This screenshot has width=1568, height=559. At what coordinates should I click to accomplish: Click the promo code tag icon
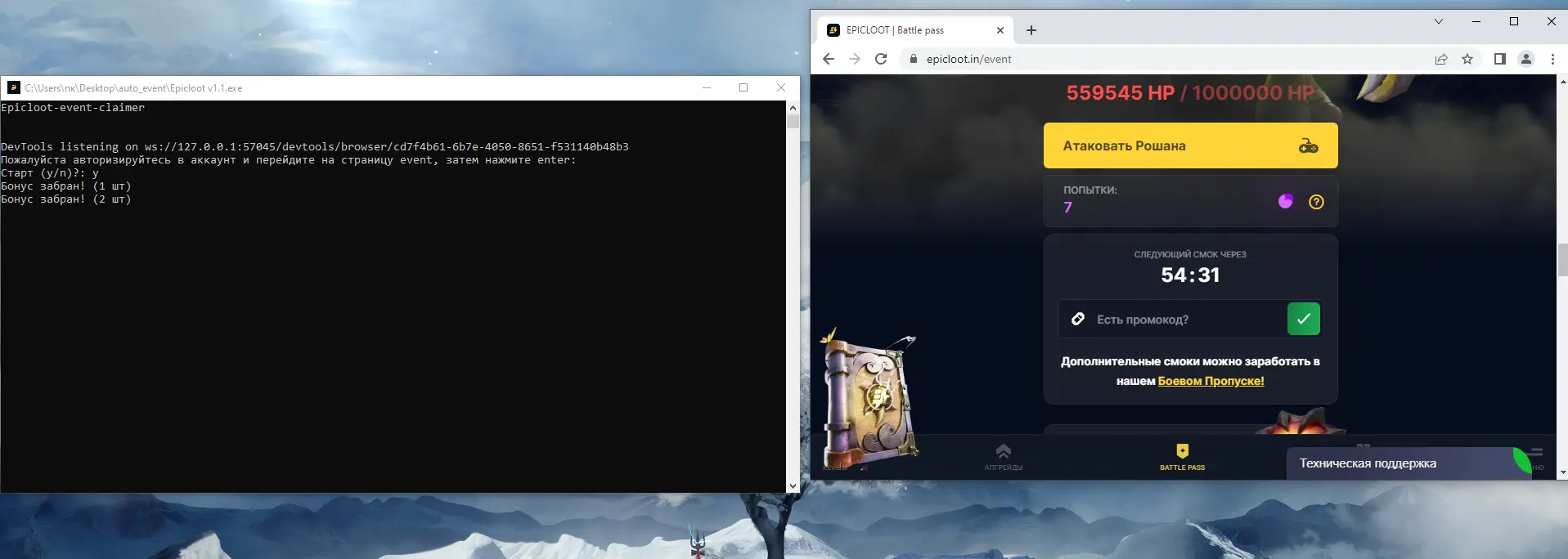[1078, 319]
